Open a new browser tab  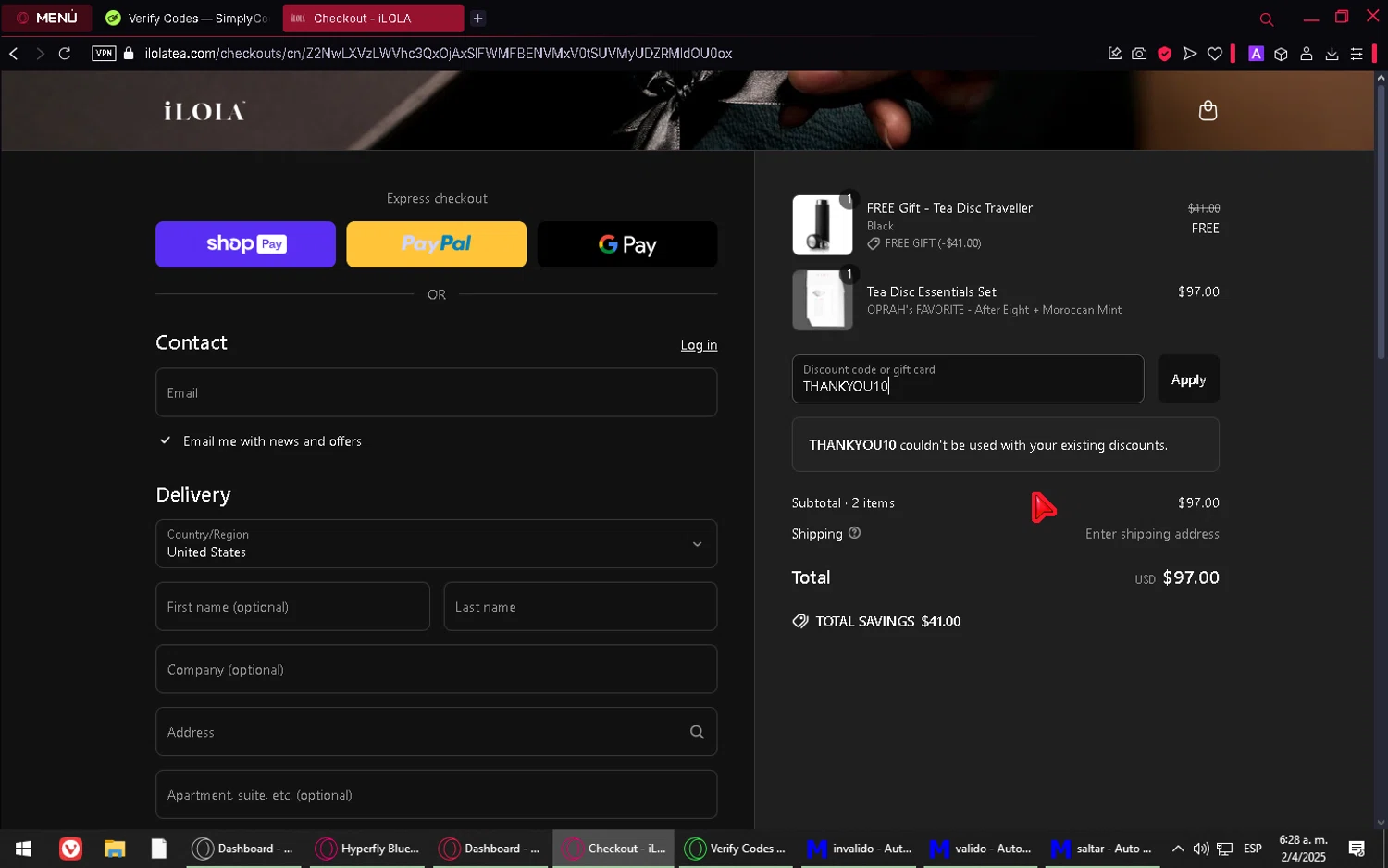click(478, 19)
